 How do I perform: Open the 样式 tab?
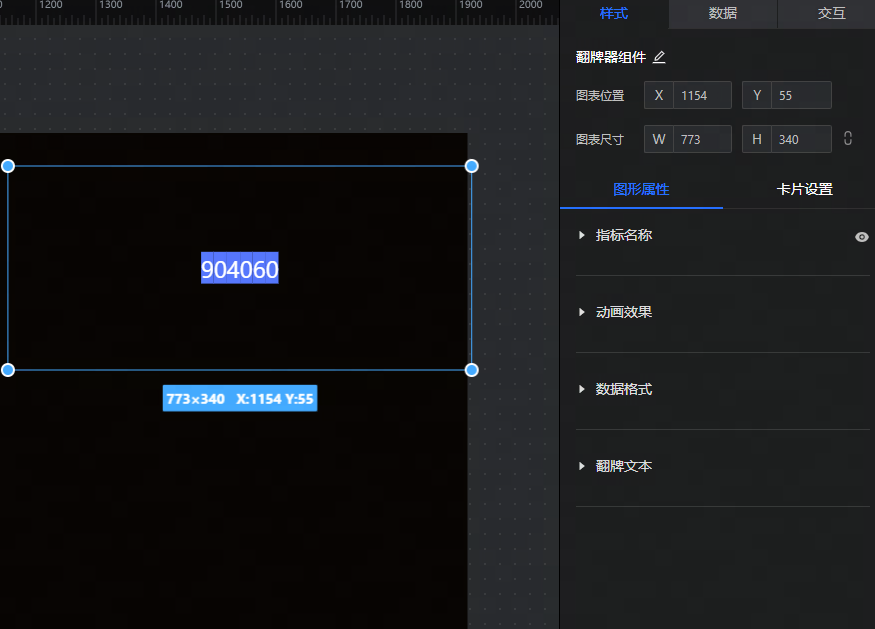[x=613, y=14]
